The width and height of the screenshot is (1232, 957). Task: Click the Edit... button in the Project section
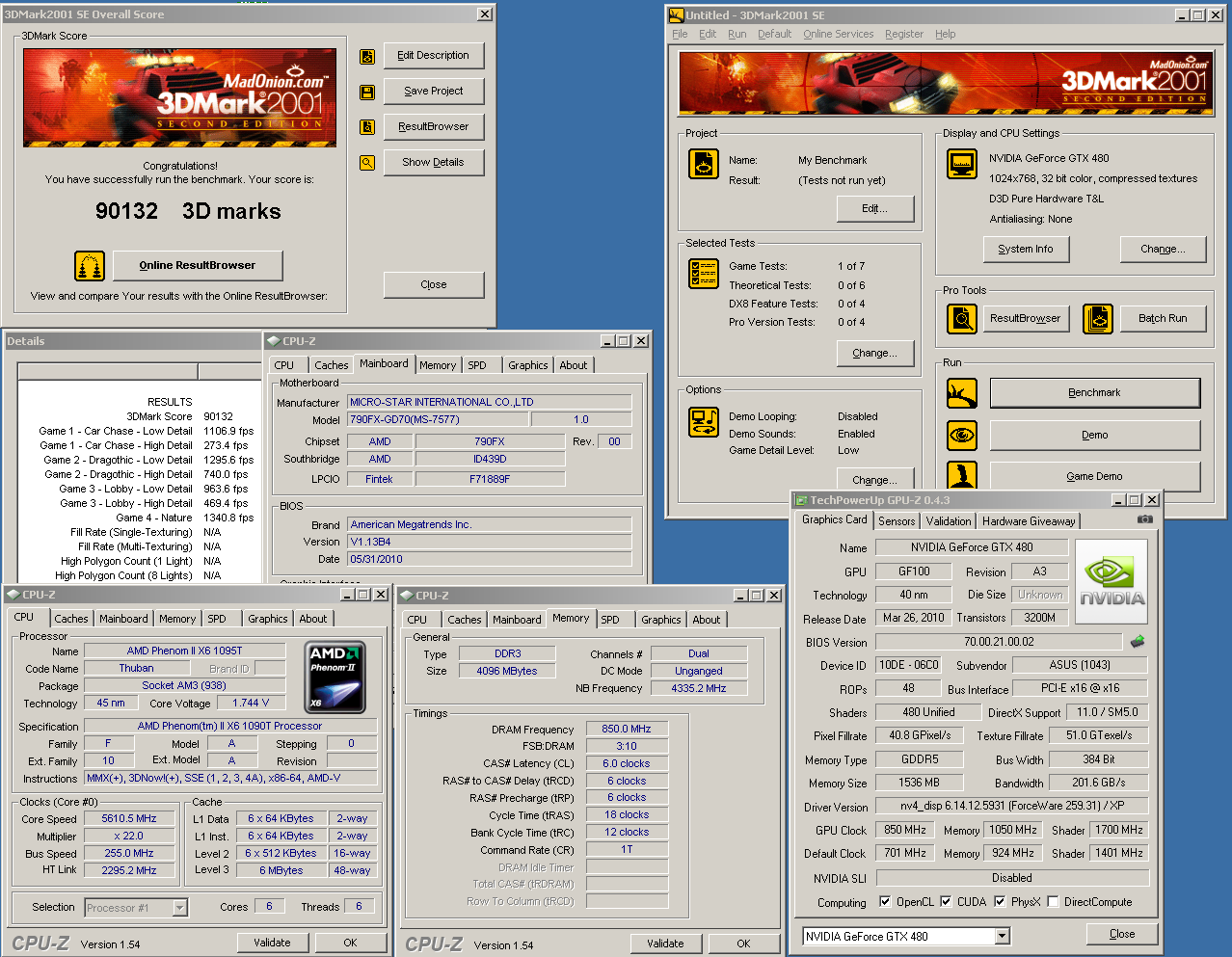click(x=874, y=209)
